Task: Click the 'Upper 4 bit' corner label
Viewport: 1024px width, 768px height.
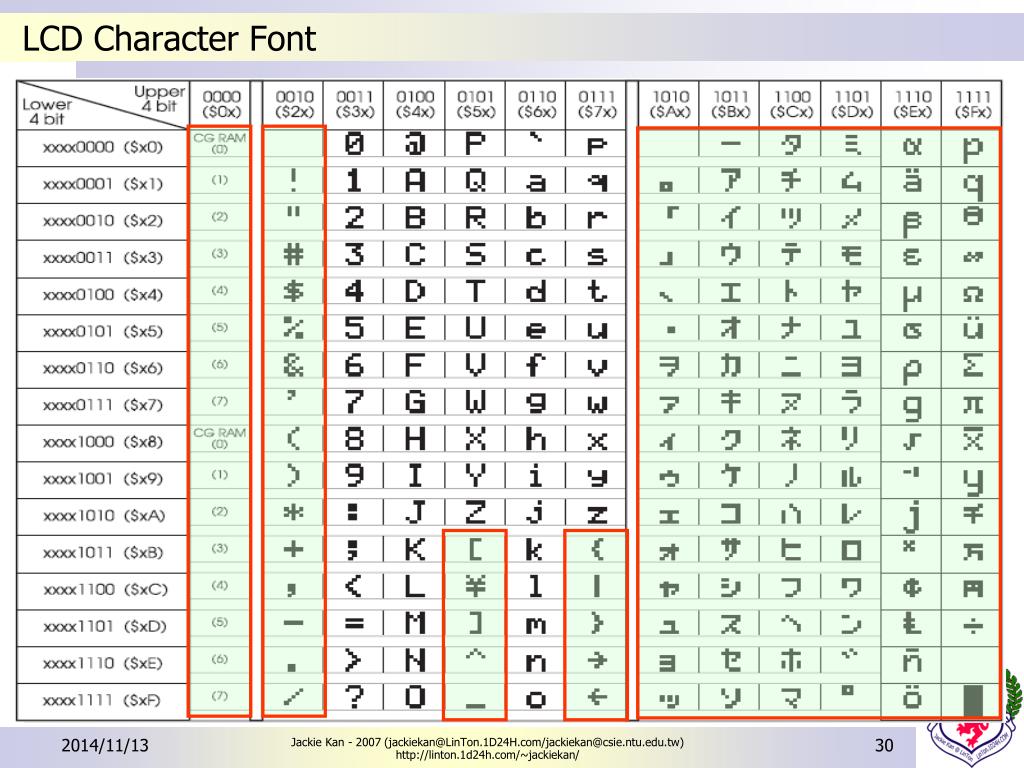Action: tap(160, 98)
